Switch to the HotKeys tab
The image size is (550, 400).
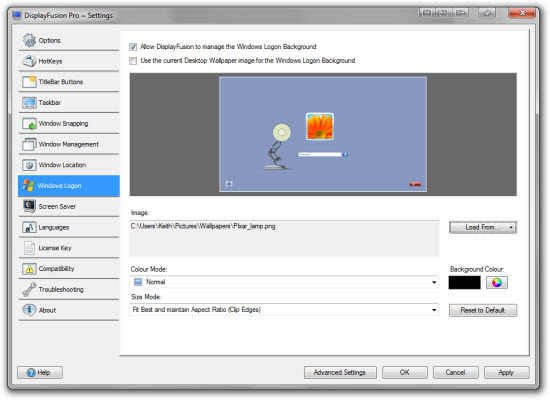(x=69, y=61)
